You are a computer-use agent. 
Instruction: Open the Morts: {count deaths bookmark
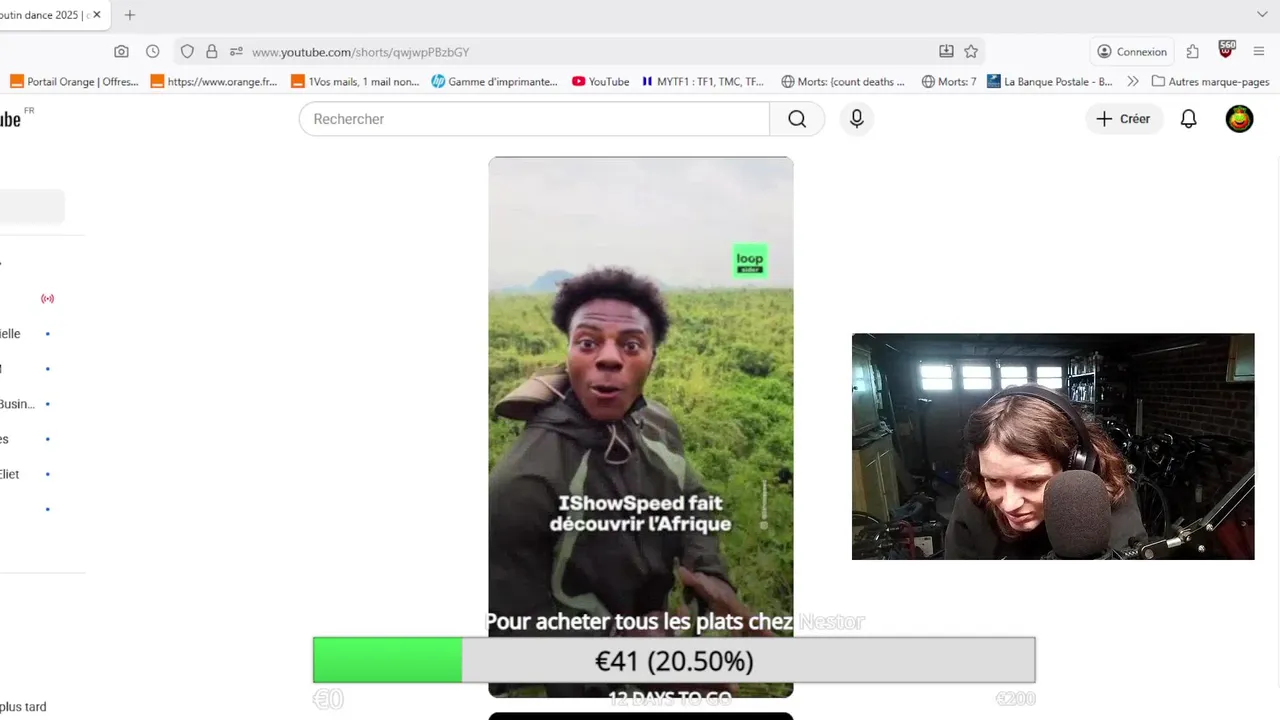click(842, 82)
